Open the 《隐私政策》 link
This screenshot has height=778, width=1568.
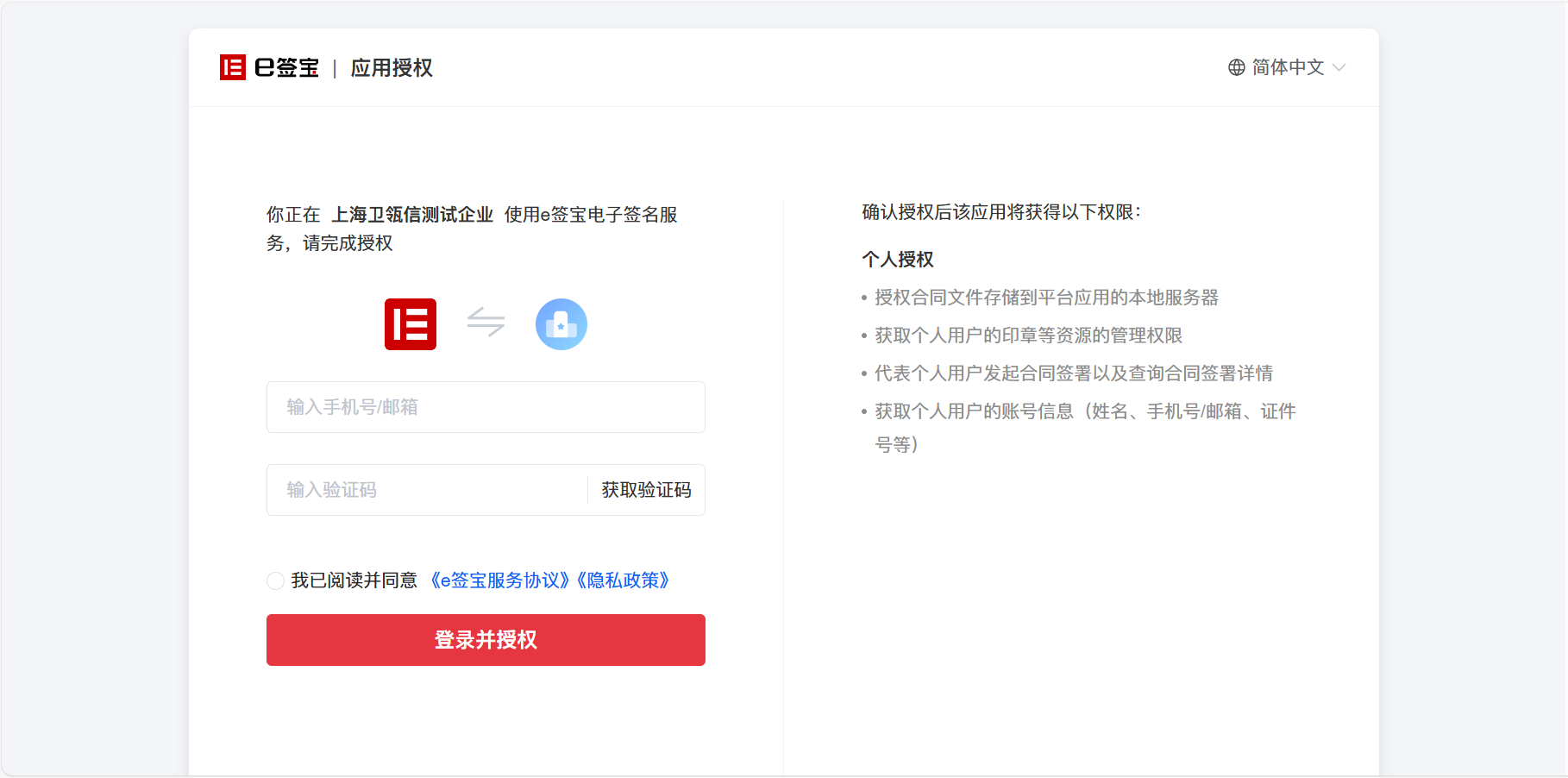pos(623,580)
